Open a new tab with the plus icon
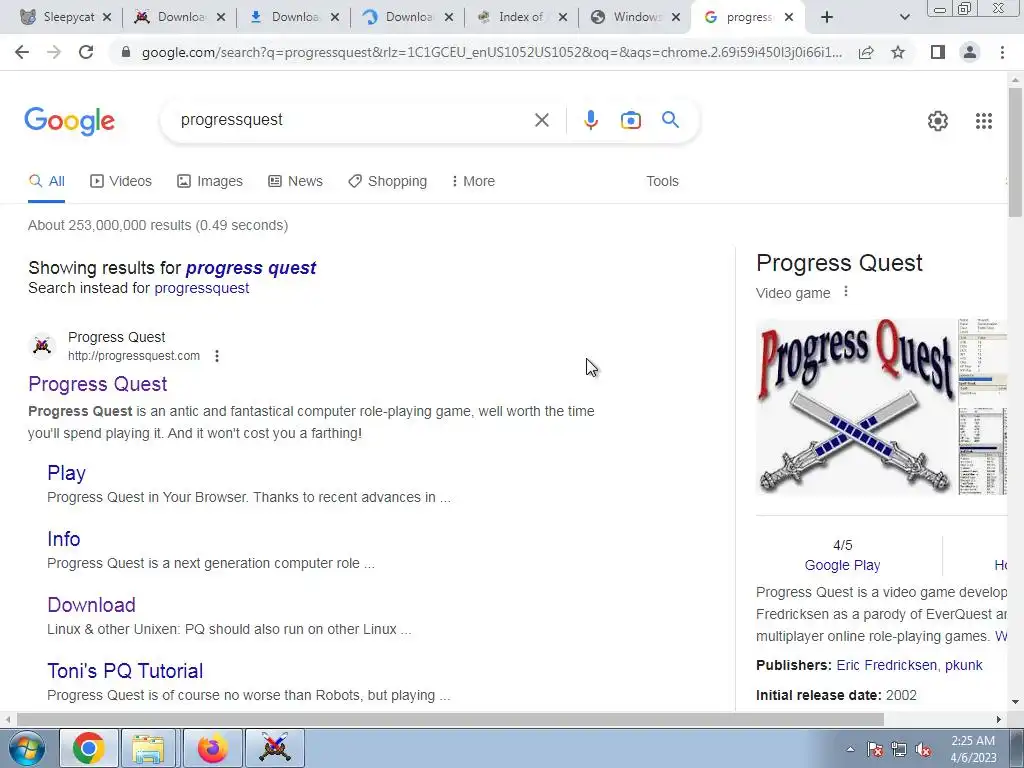The height and width of the screenshot is (768, 1024). pos(827,18)
